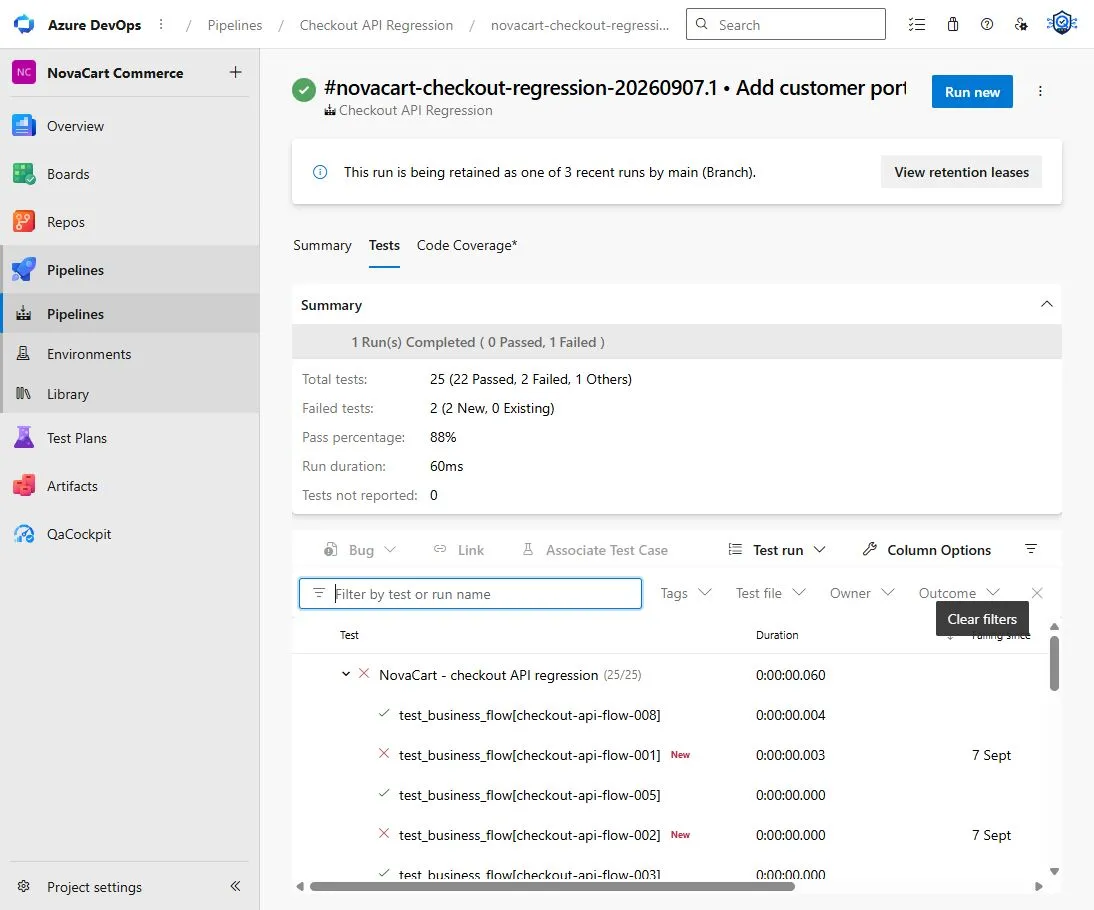Click the vertical scrollbar of test results

1054,663
